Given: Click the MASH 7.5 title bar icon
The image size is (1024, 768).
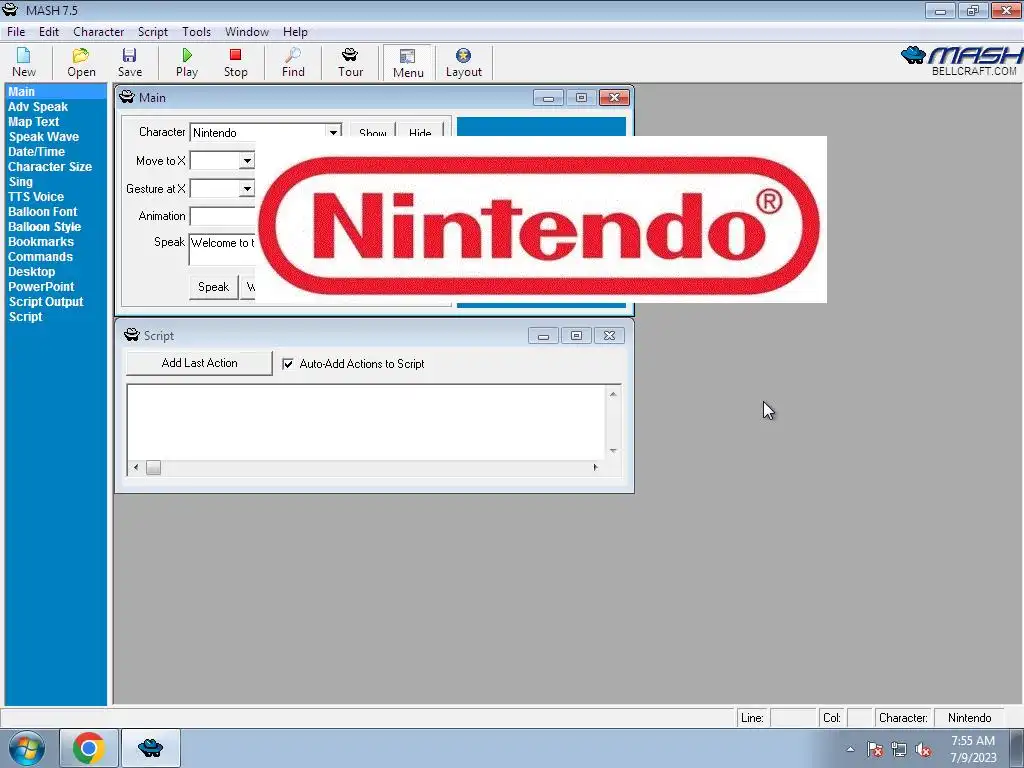Looking at the screenshot, I should pyautogui.click(x=10, y=10).
